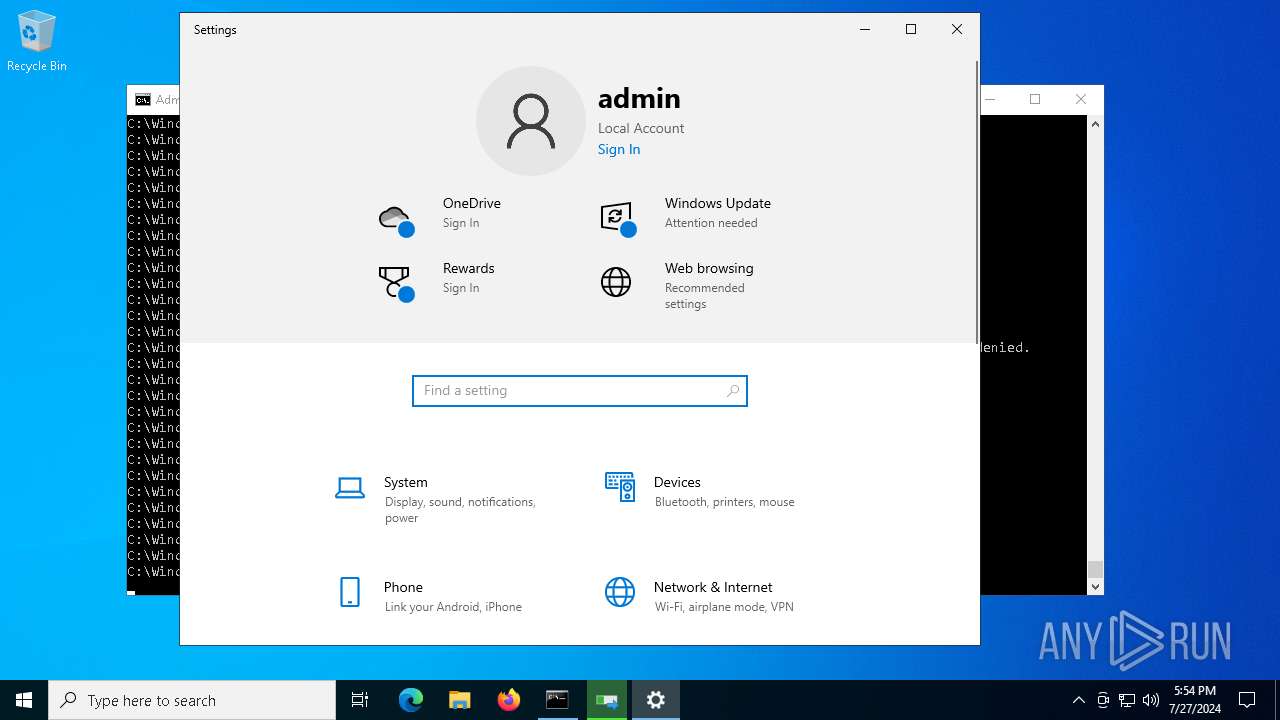Screen dimensions: 1280x720
Task: Click inside Find a setting field
Action: 580,391
